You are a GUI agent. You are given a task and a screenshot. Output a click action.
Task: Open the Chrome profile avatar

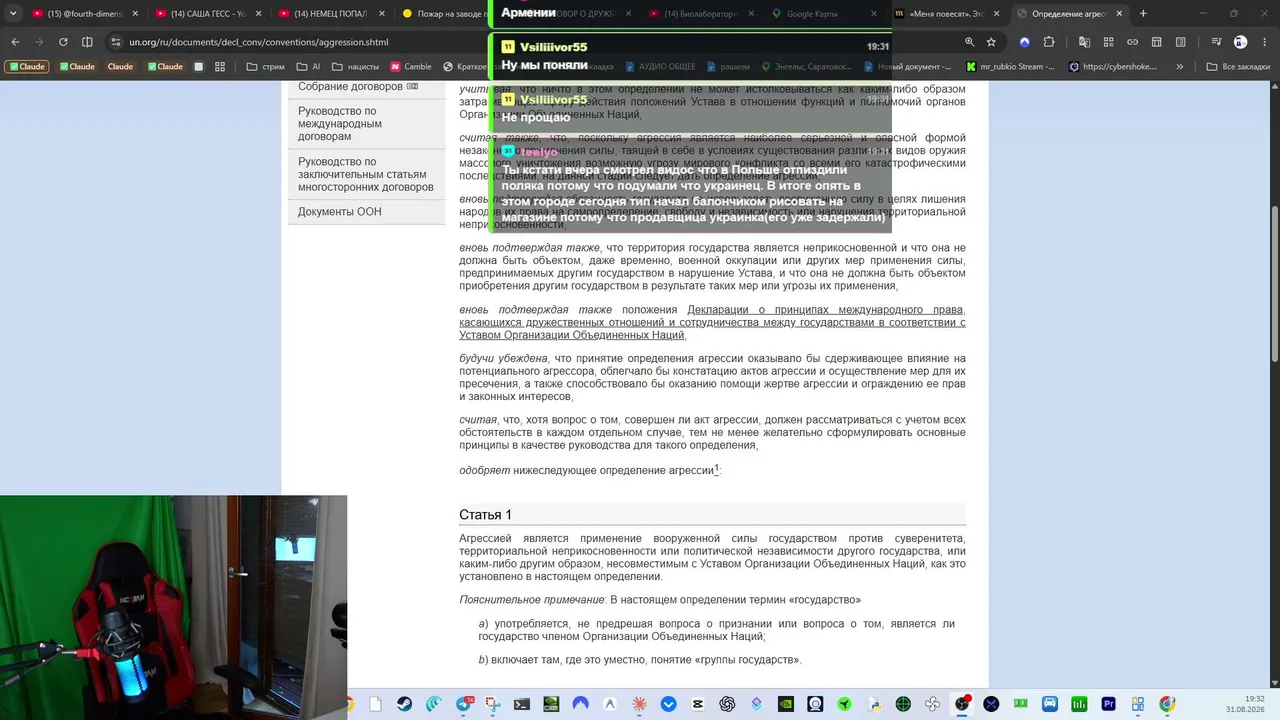(1240, 42)
